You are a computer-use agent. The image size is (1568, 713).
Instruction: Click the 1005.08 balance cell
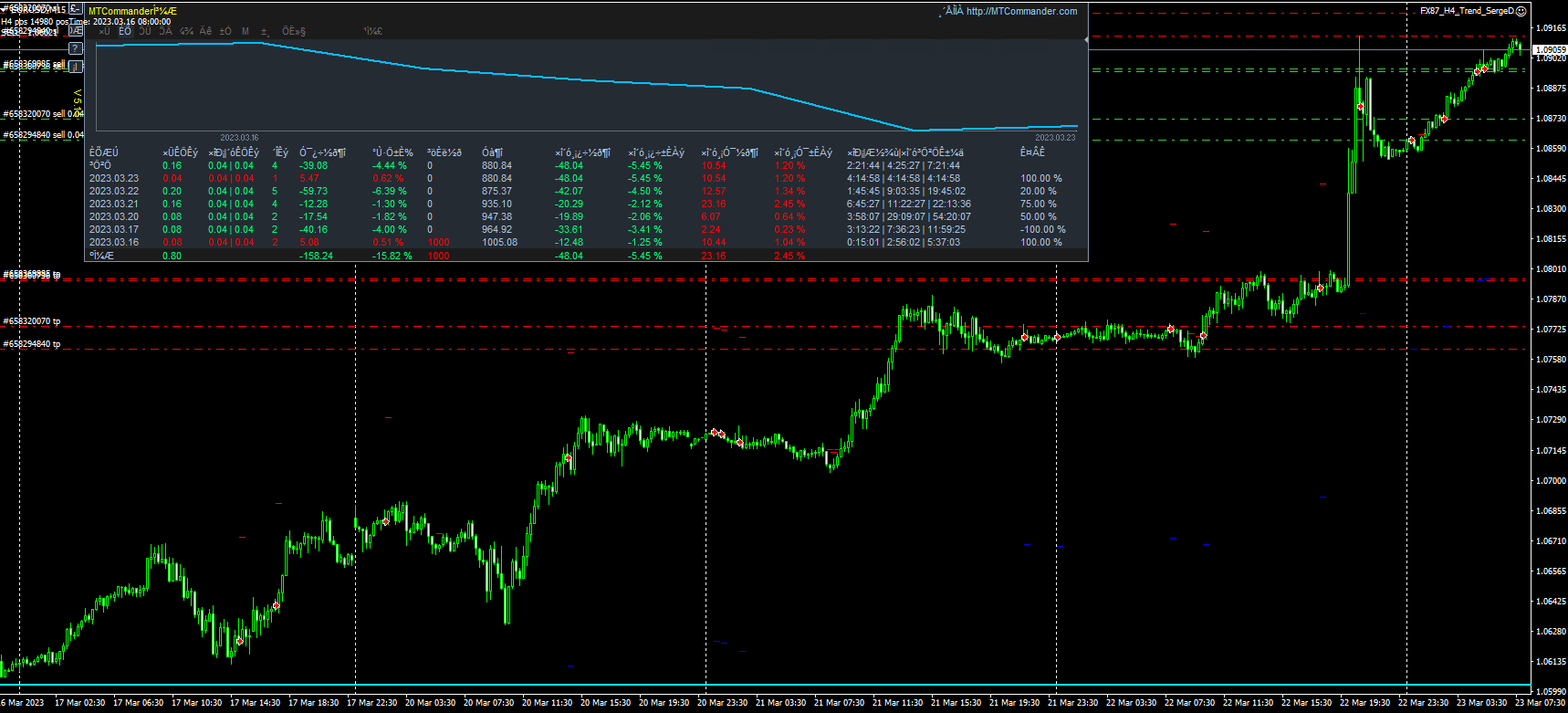click(x=499, y=242)
